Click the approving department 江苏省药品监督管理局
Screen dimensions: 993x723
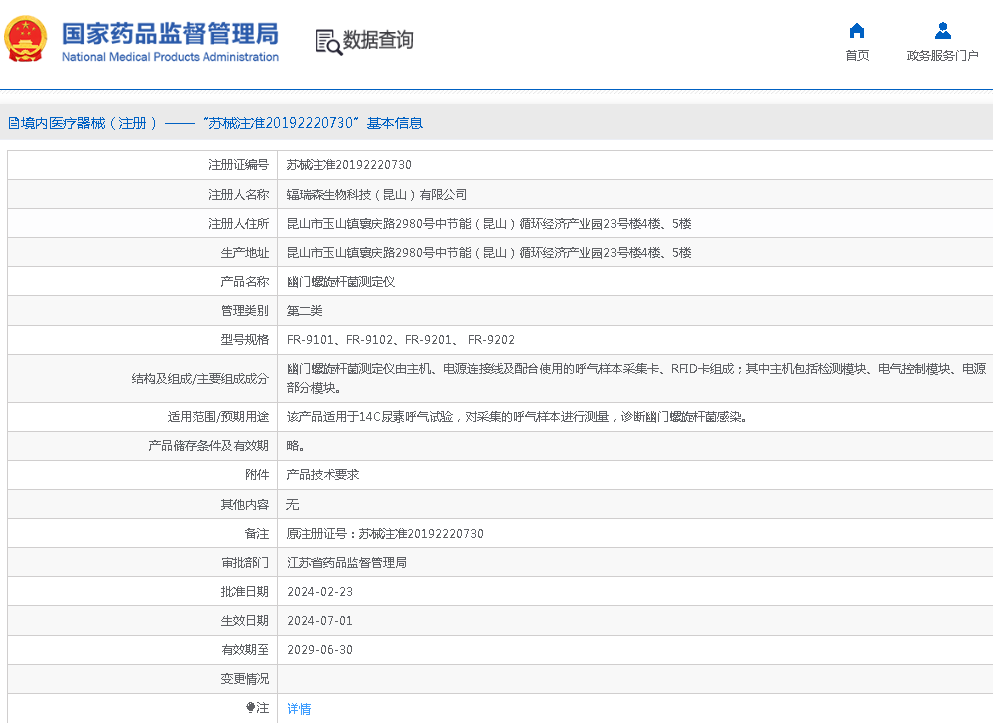(x=347, y=563)
